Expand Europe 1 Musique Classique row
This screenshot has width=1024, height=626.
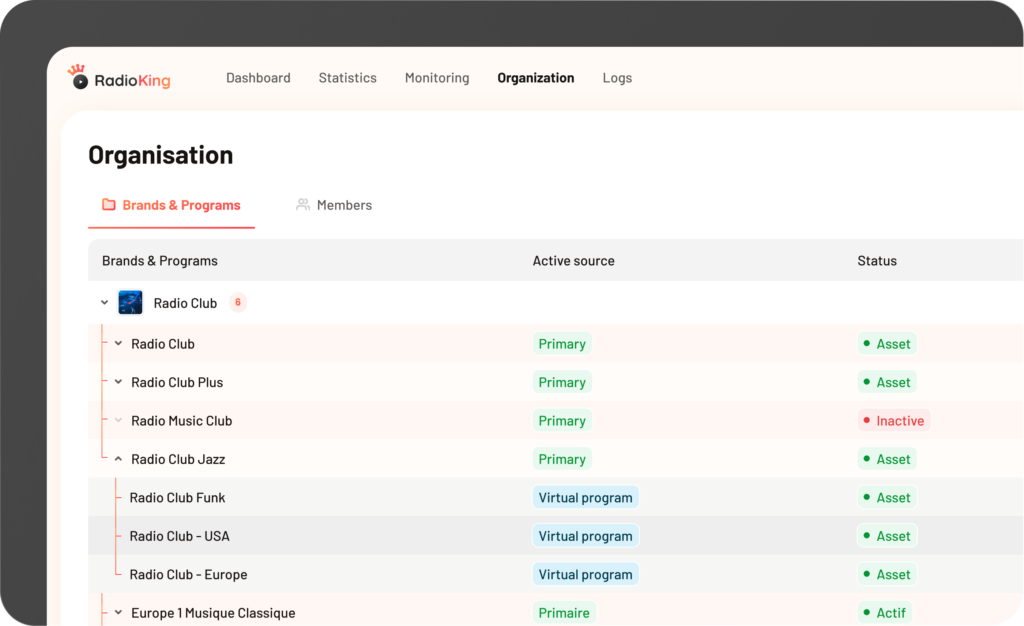118,613
